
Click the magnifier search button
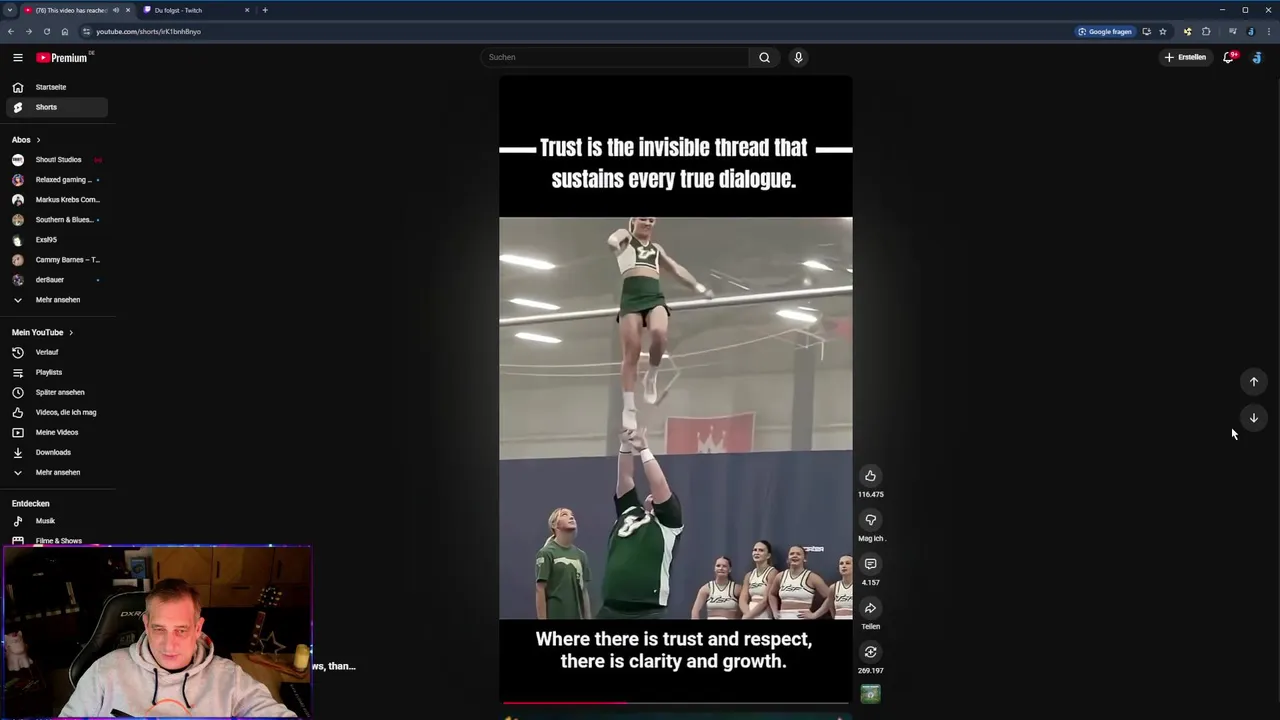click(x=765, y=57)
